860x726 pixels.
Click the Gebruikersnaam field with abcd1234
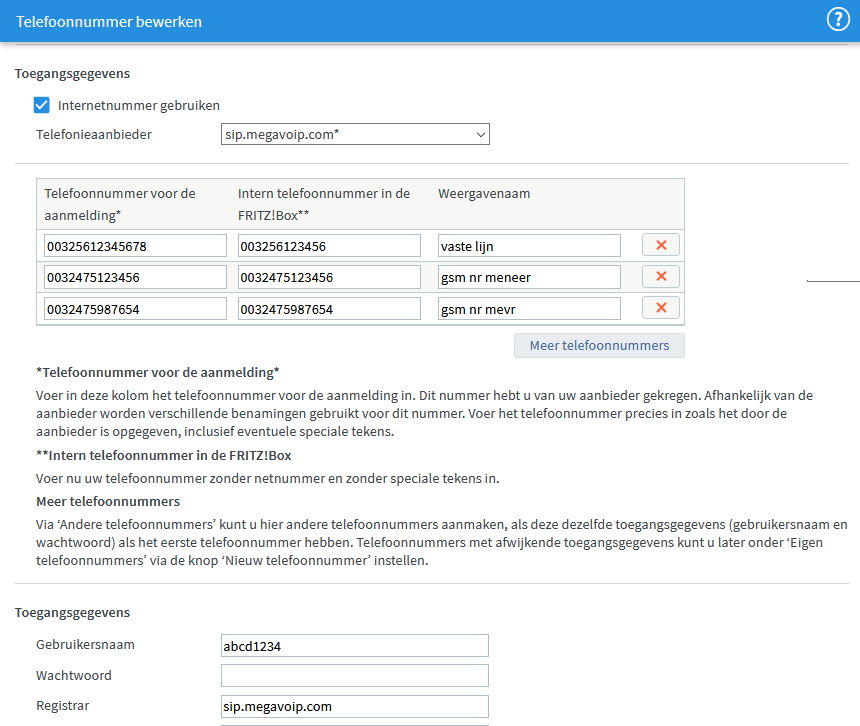[x=355, y=646]
